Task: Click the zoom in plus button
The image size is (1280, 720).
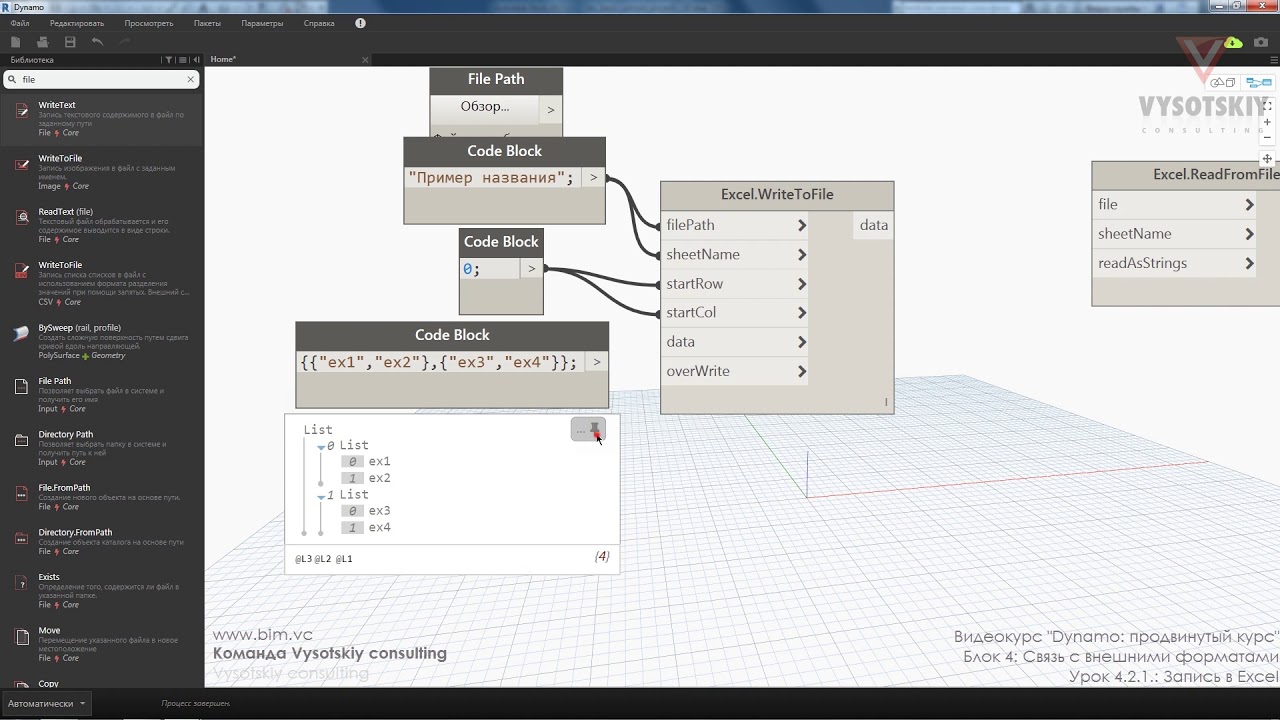Action: 1267,121
